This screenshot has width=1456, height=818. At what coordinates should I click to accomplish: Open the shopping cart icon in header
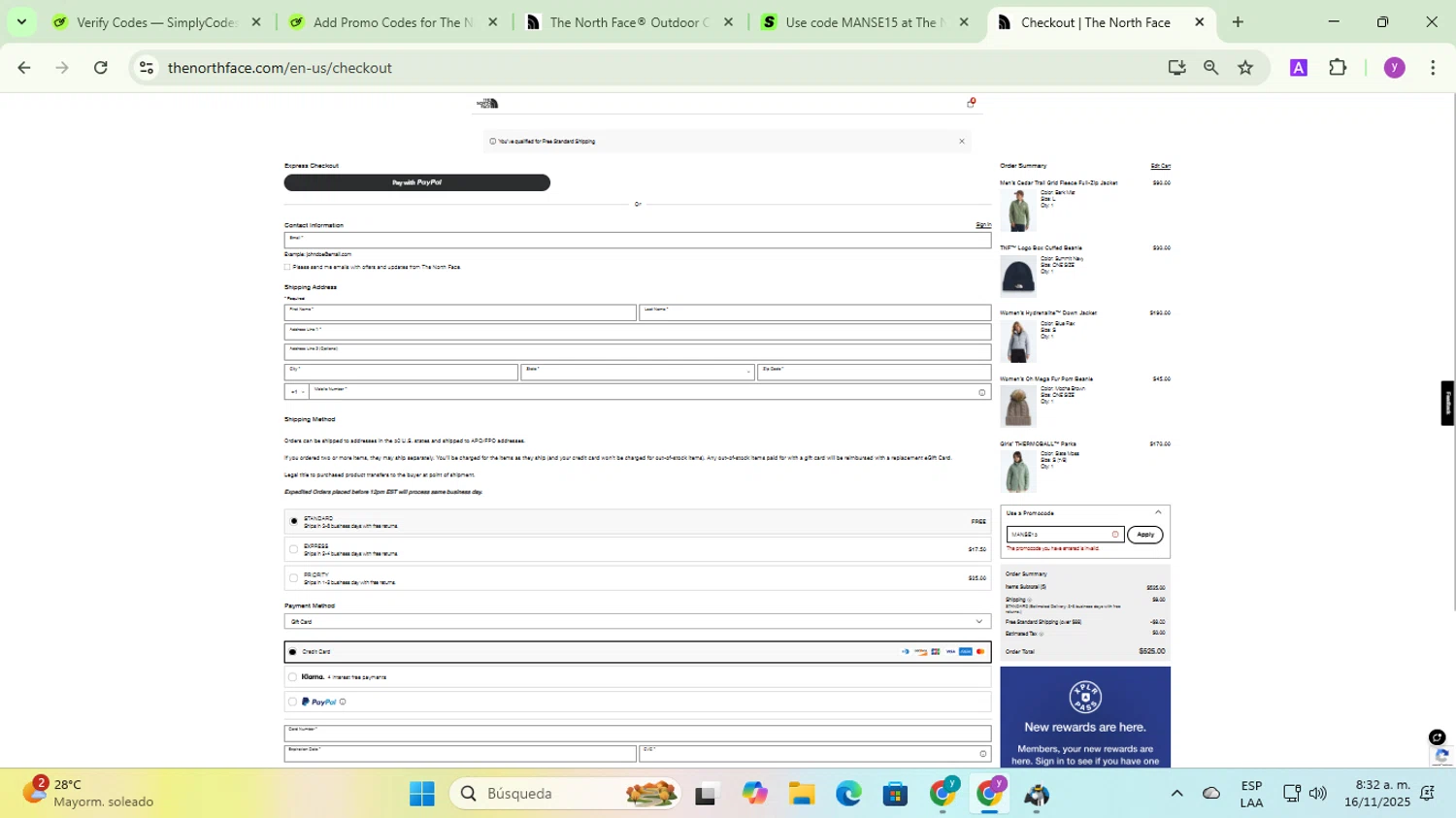(x=971, y=103)
